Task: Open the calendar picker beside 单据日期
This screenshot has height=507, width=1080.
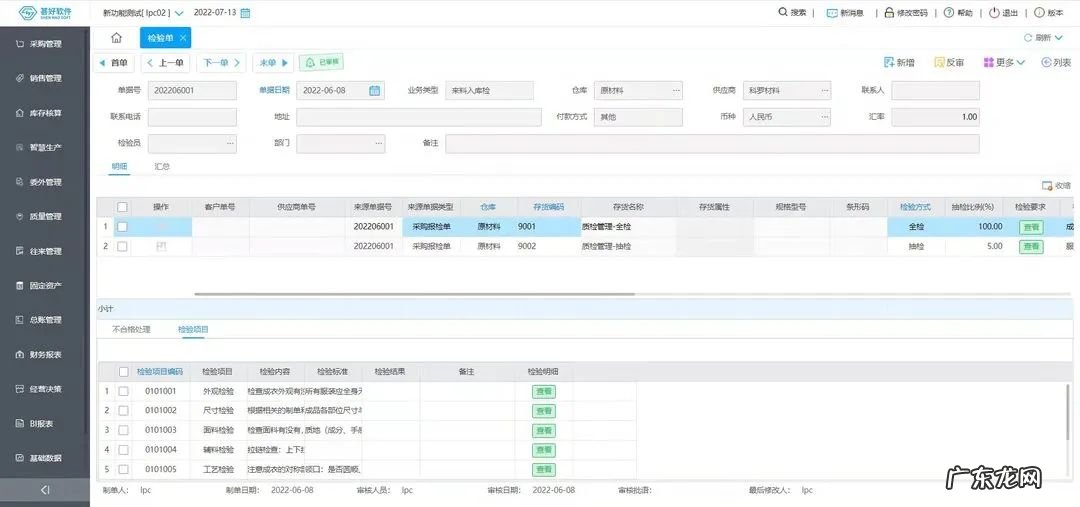Action: coord(375,90)
